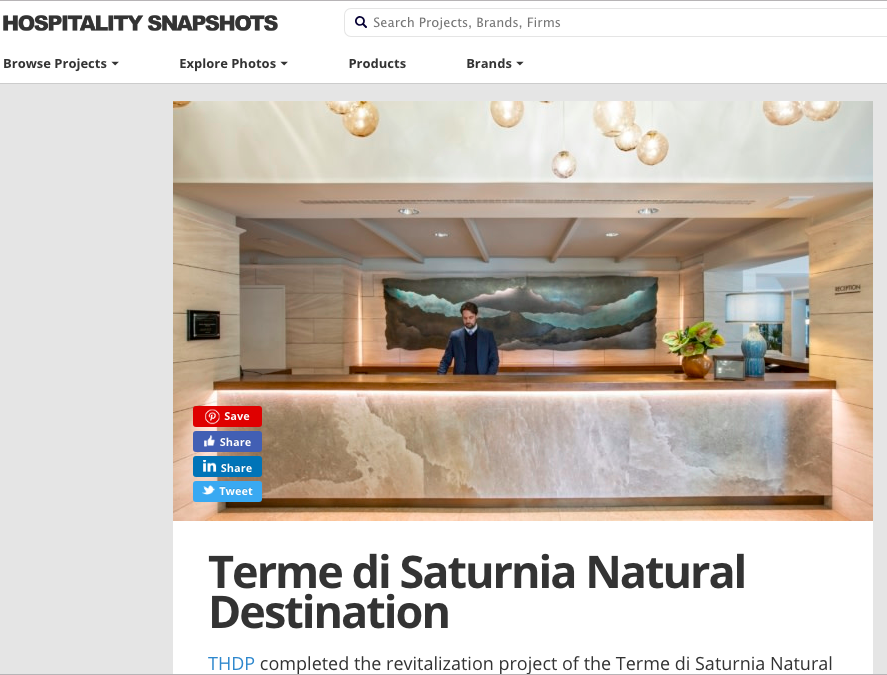Click the Twitter bird icon
This screenshot has height=675, width=887.
tap(209, 491)
